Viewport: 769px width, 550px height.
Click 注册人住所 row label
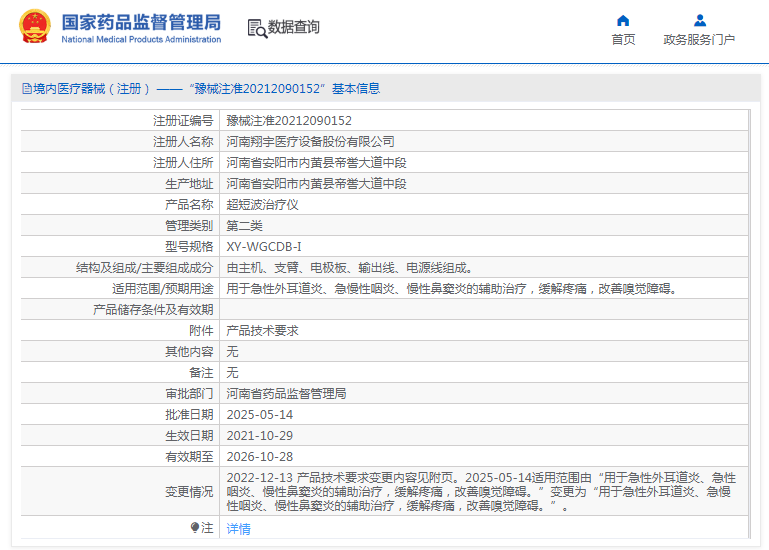pos(183,163)
